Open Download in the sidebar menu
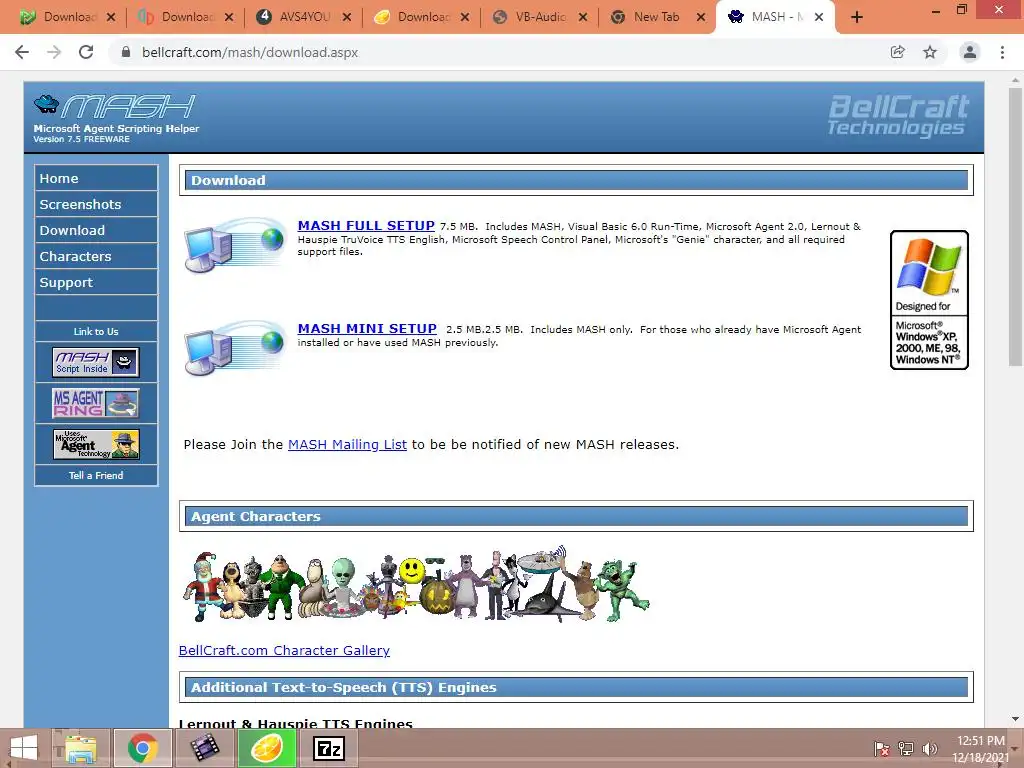The image size is (1024, 768). [x=96, y=231]
